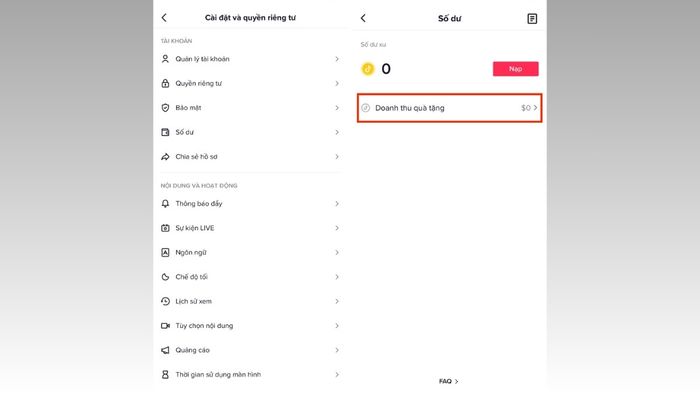The height and width of the screenshot is (394, 700).
Task: Tap the yellow coin icon
Action: coord(367,69)
